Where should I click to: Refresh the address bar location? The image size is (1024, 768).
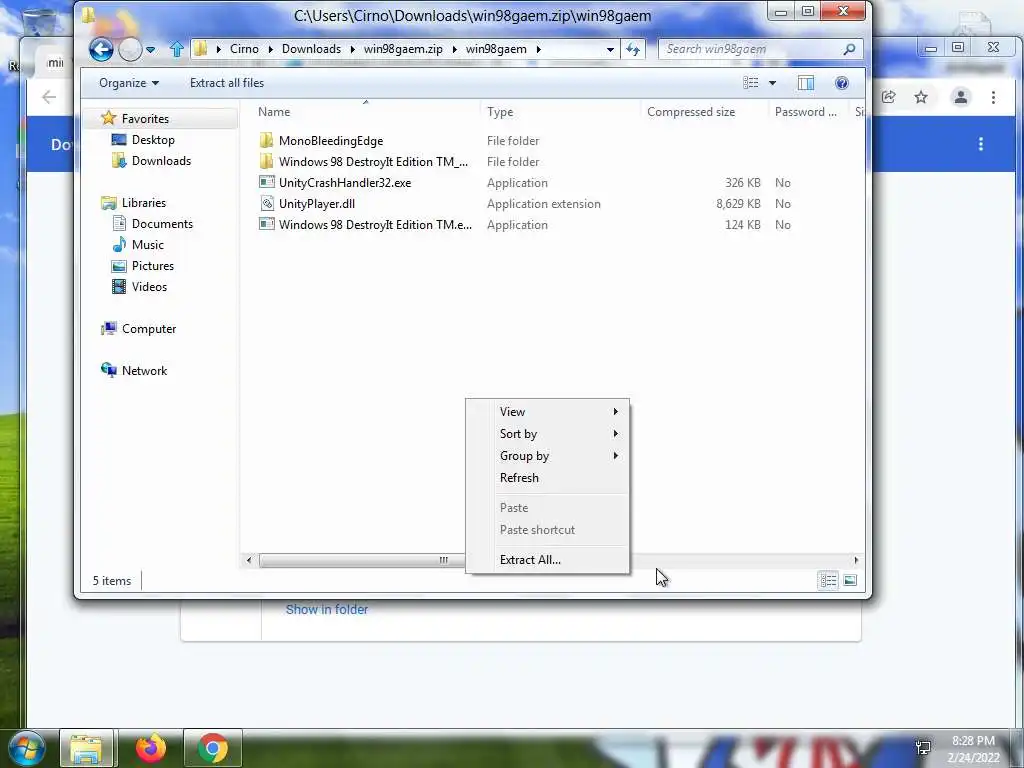tap(633, 49)
